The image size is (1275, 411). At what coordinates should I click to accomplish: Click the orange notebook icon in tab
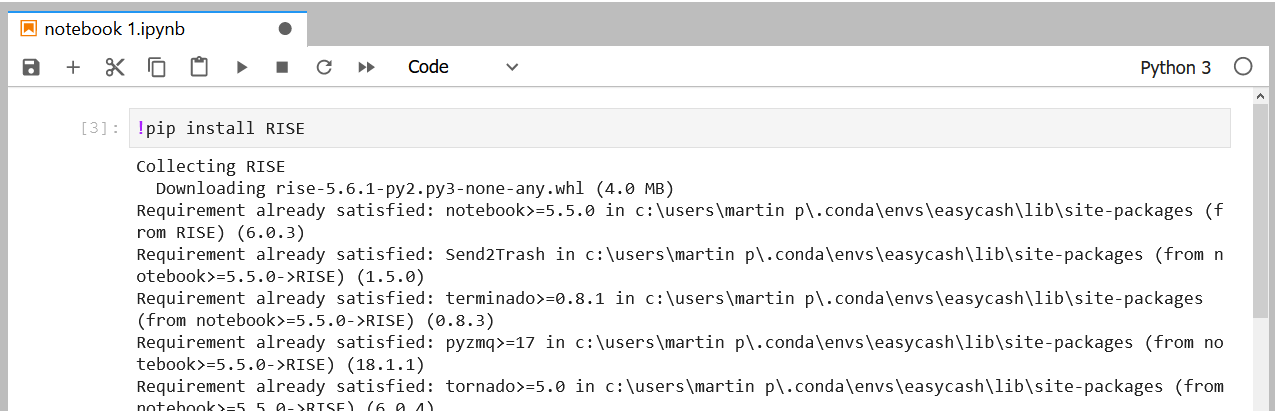[x=28, y=29]
